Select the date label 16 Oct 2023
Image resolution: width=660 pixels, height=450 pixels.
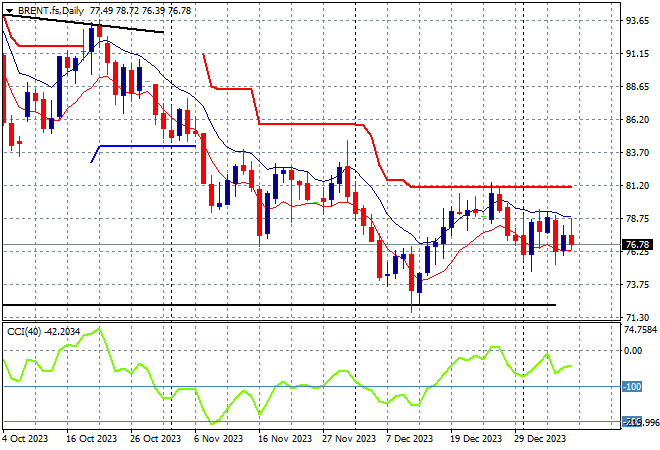[x=91, y=439]
